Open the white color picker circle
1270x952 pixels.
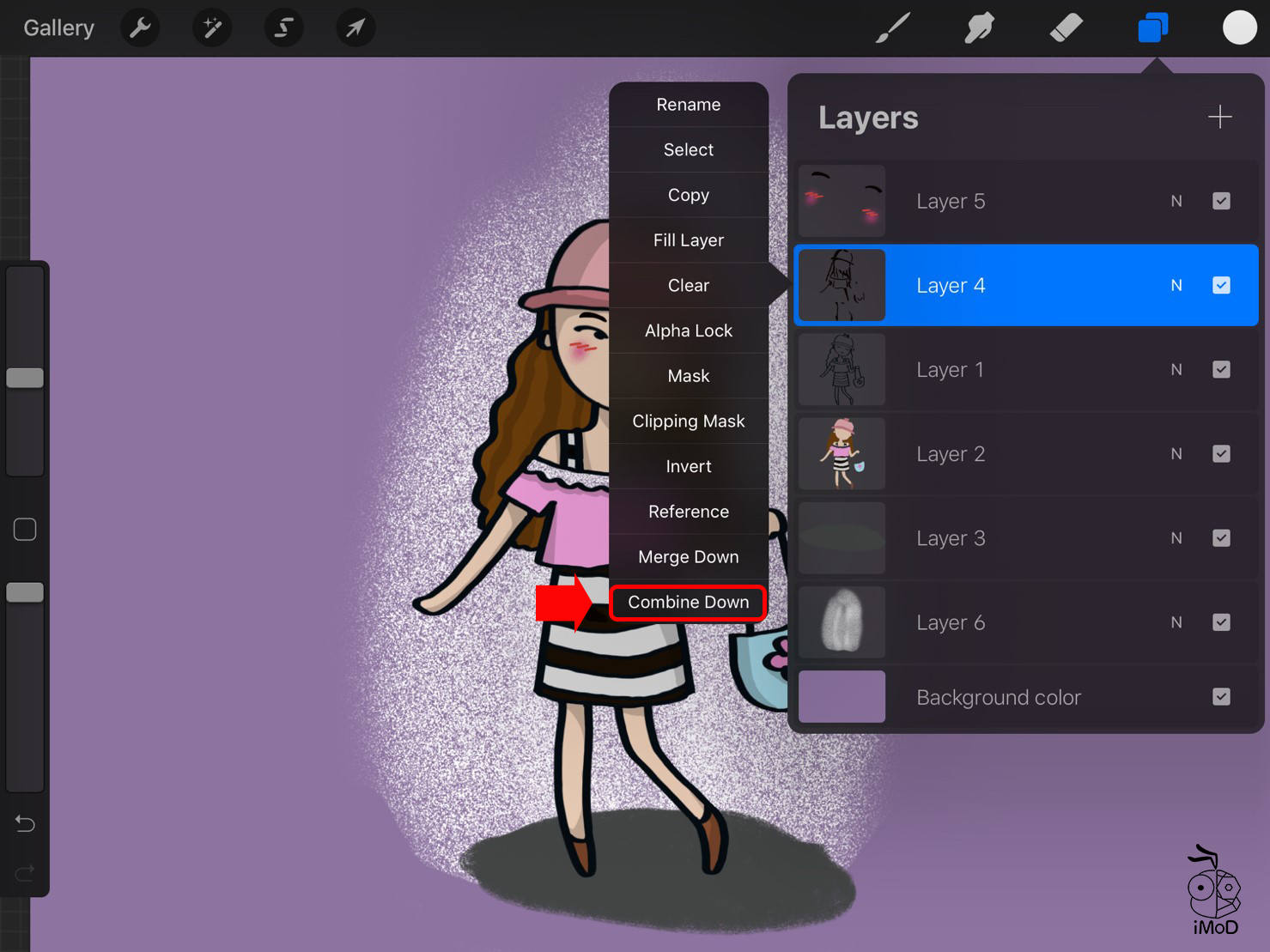coord(1239,28)
